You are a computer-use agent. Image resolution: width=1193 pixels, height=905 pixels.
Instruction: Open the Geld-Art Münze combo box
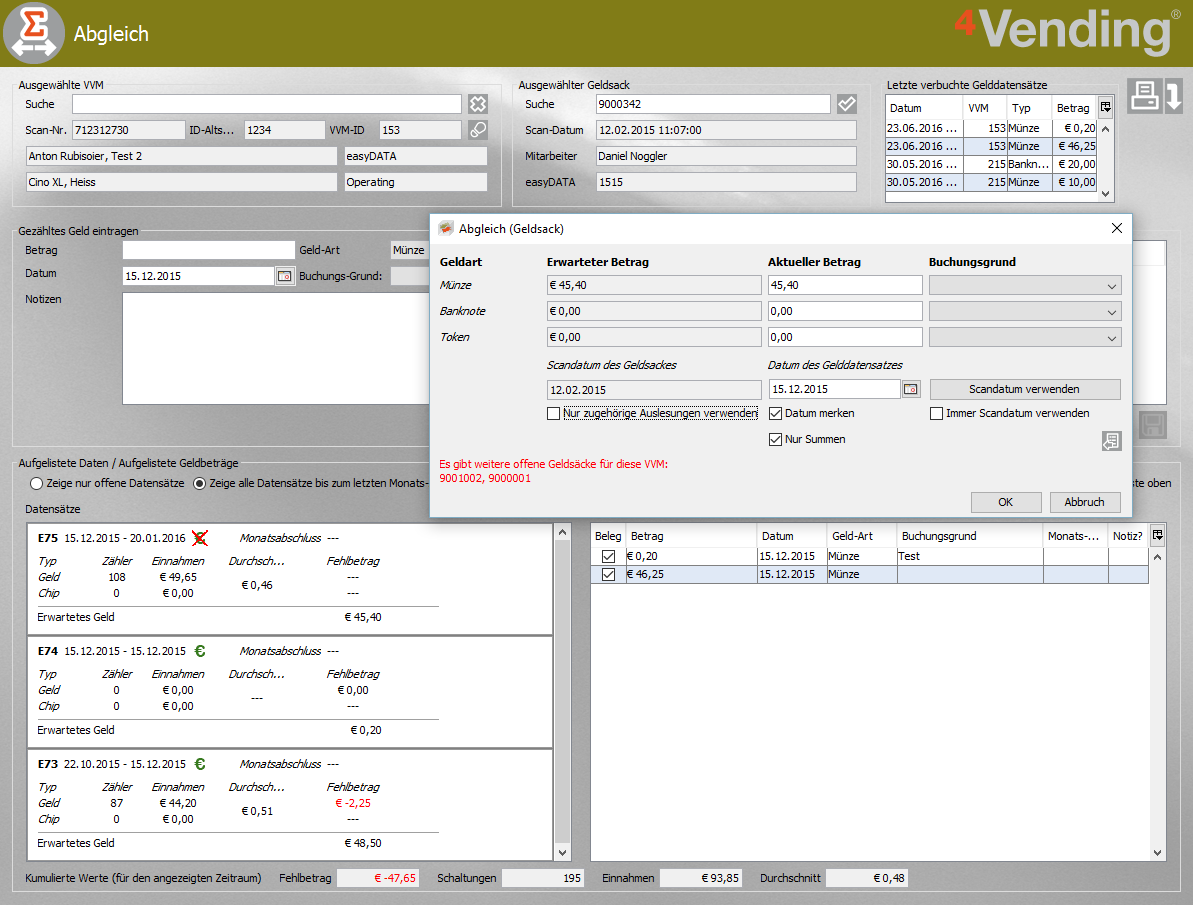[x=410, y=250]
